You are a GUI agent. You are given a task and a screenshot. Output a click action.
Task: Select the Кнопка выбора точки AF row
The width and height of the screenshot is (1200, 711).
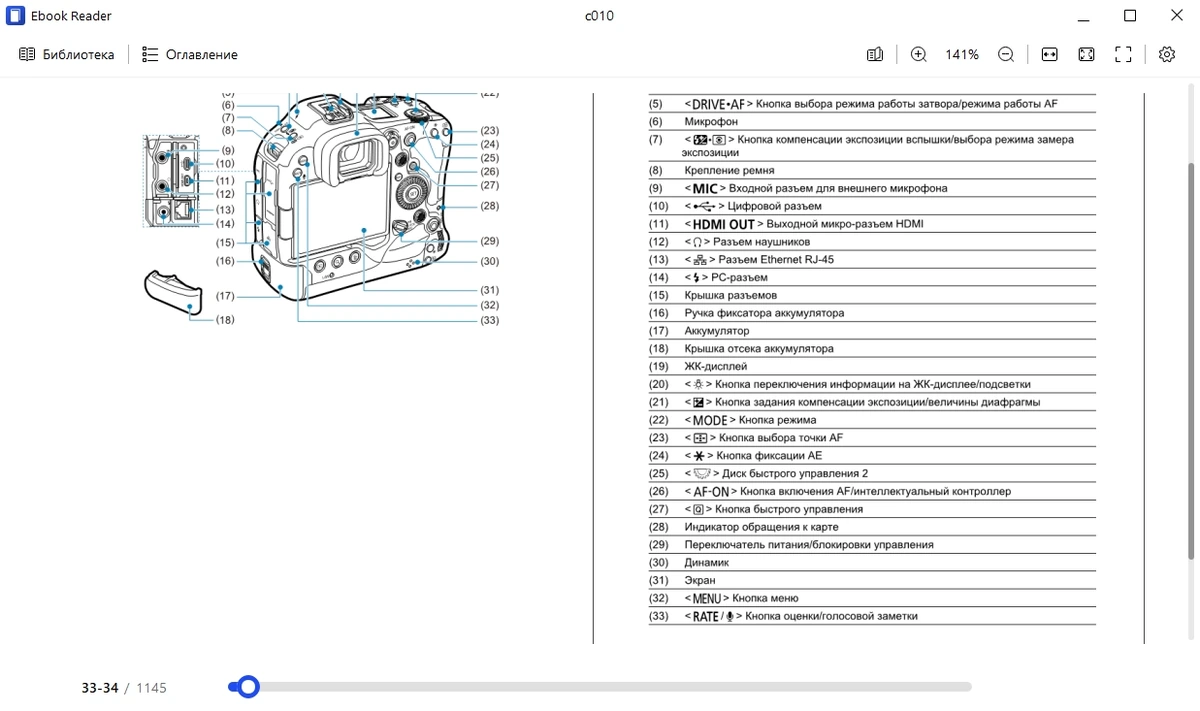tap(872, 438)
